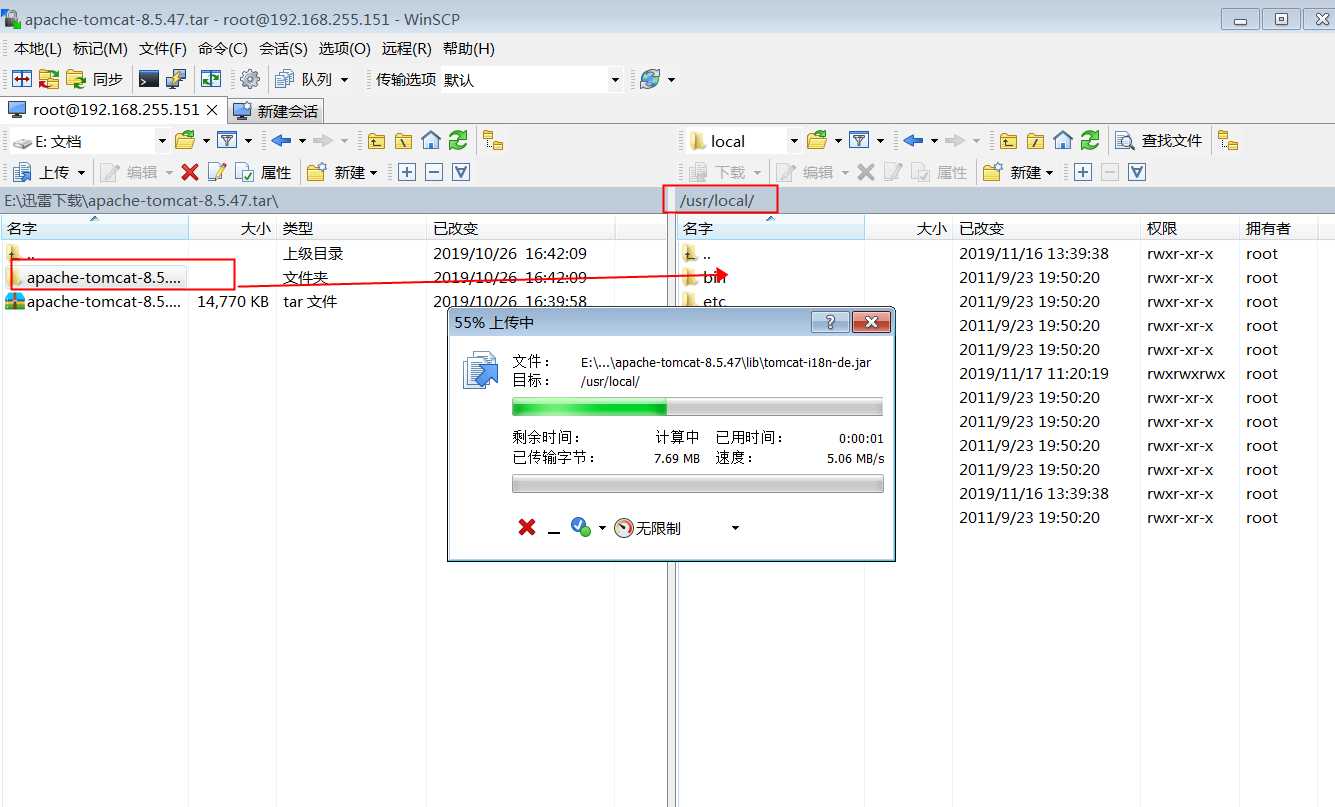1335x807 pixels.
Task: Click local panel root directory icon
Action: click(403, 141)
